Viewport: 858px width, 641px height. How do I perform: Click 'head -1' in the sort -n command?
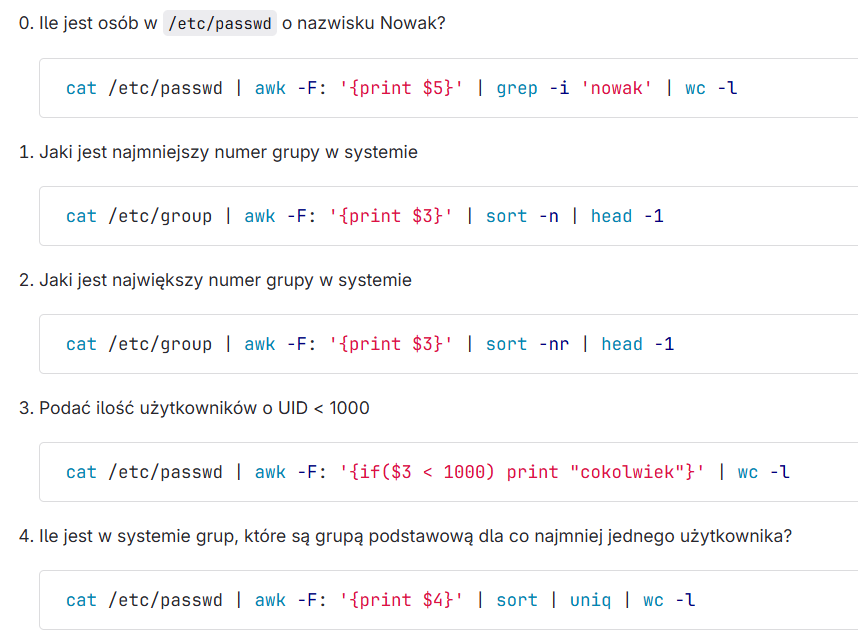tap(627, 216)
